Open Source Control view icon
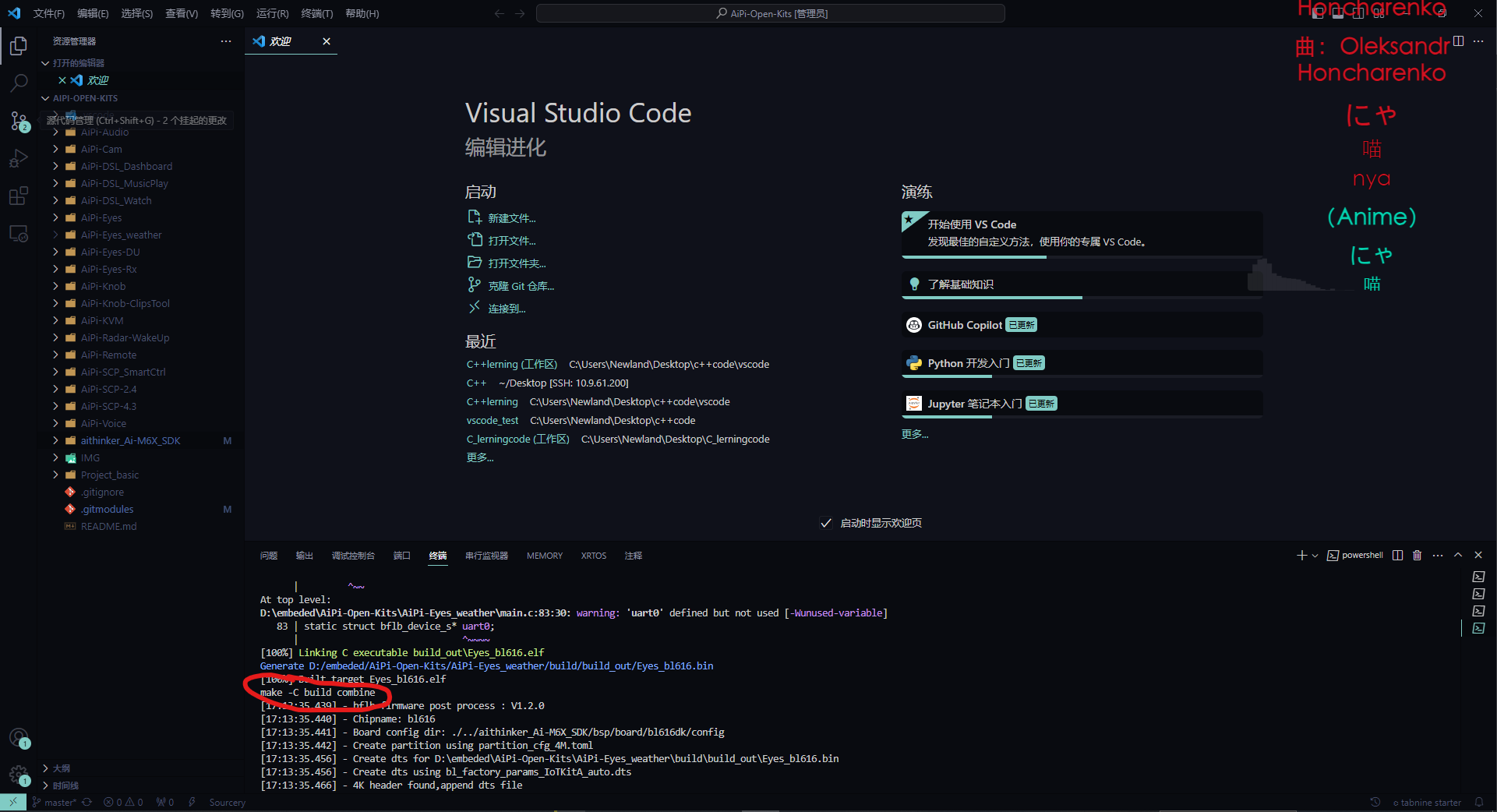 tap(19, 121)
